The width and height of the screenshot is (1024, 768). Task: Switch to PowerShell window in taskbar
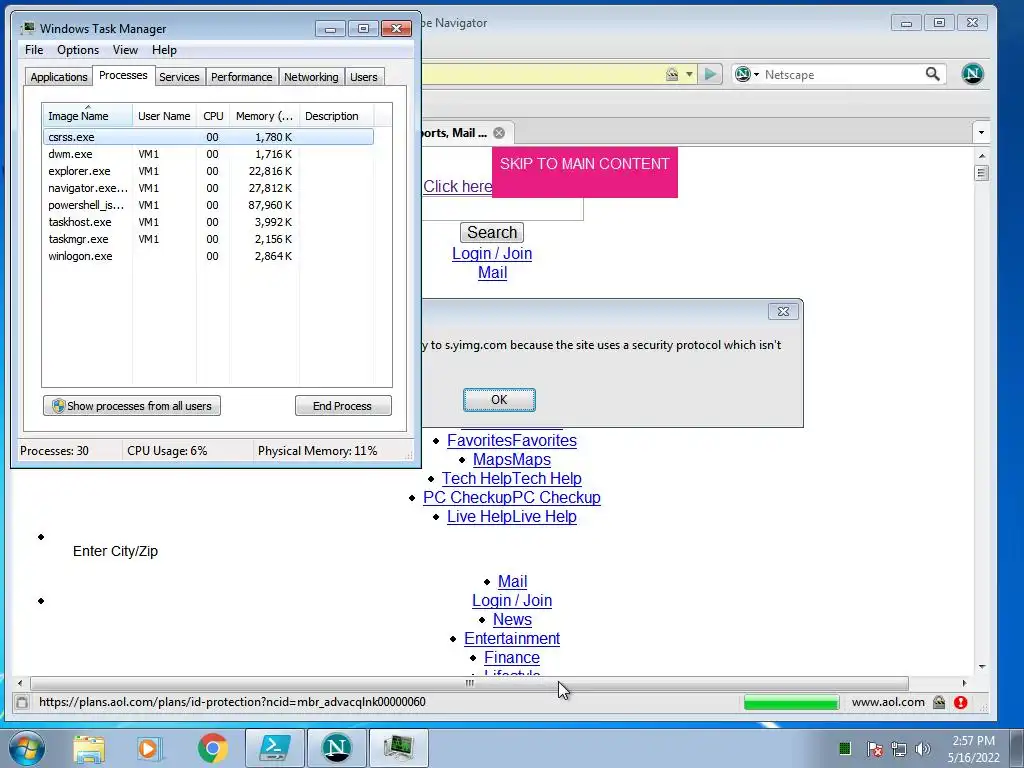click(x=275, y=748)
